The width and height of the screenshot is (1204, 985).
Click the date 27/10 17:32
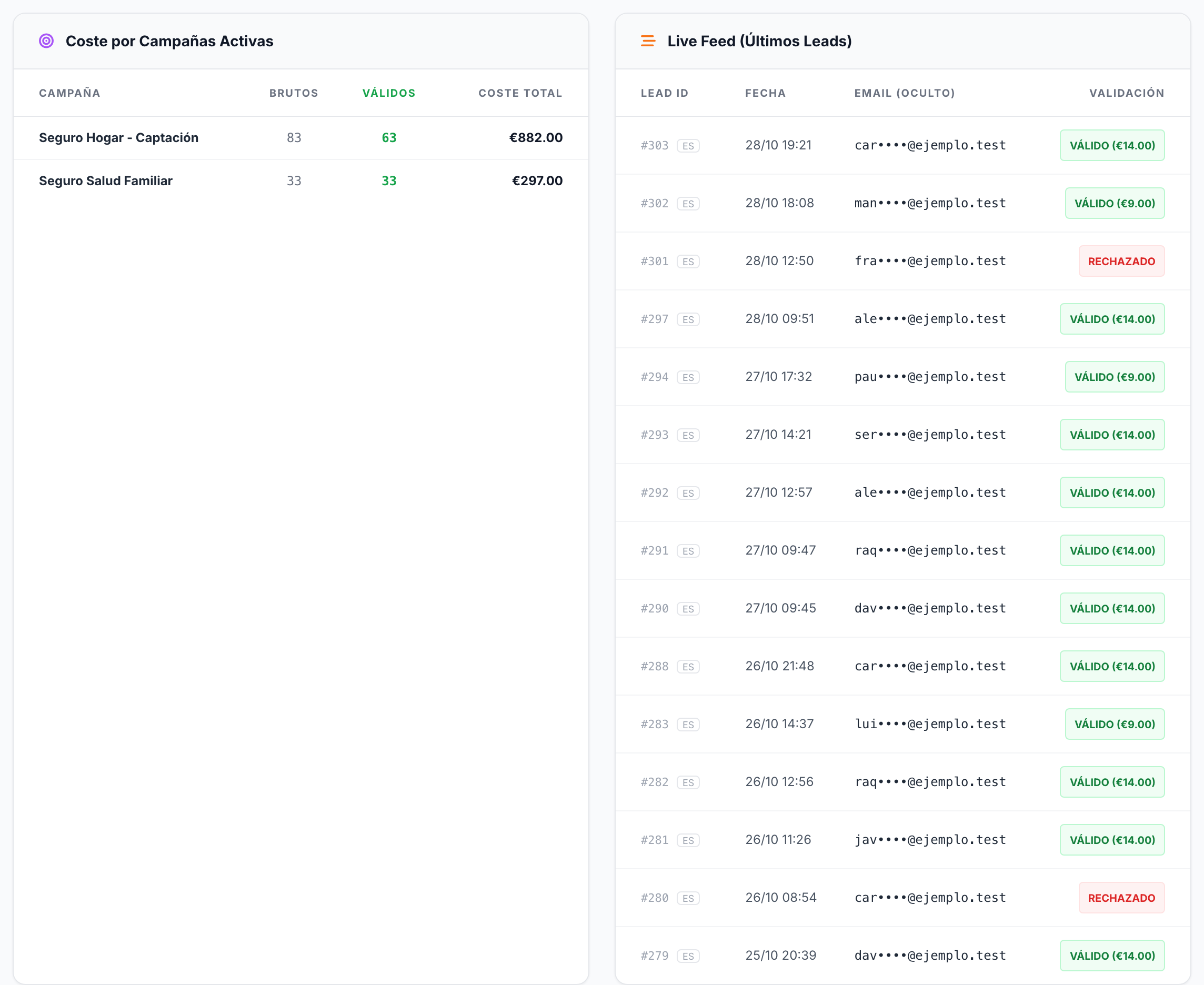pos(778,377)
